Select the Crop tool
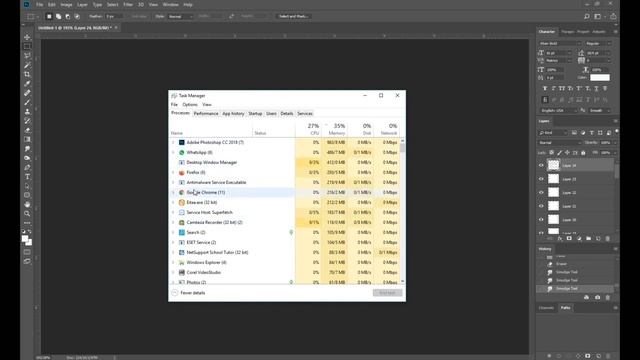The width and height of the screenshot is (640, 360). [27, 74]
